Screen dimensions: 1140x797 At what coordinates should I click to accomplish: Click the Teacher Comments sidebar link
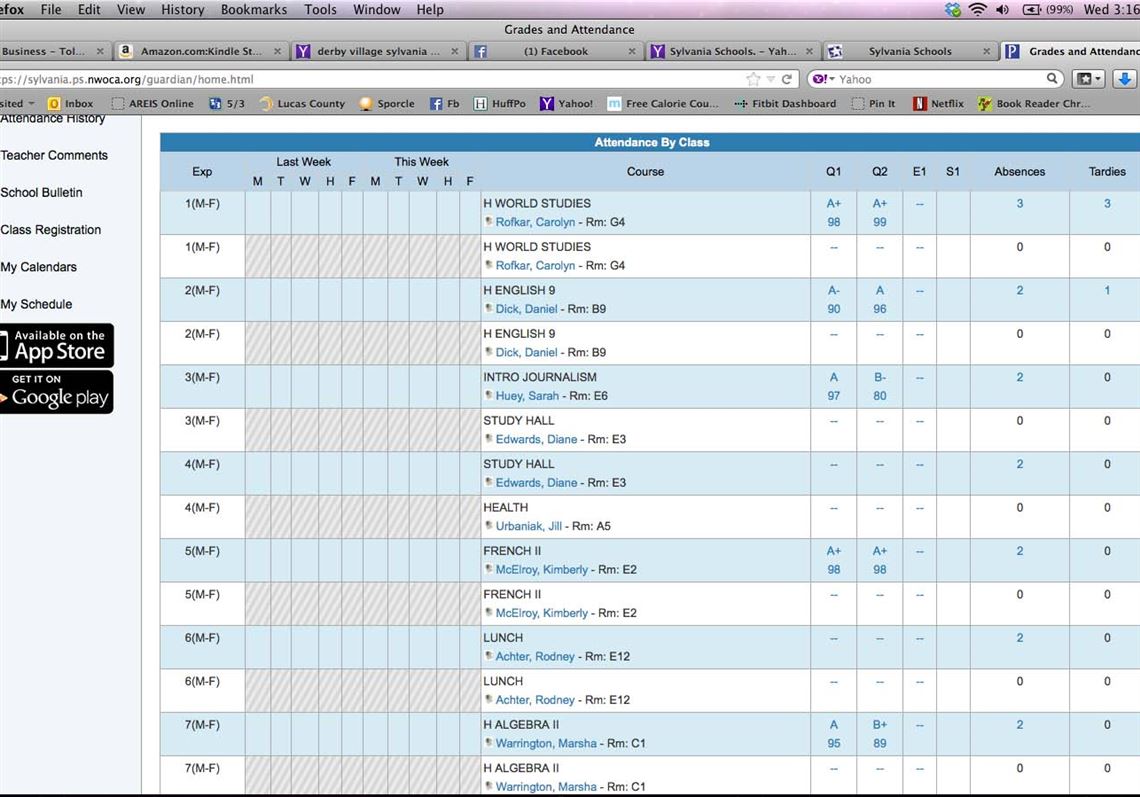point(54,155)
